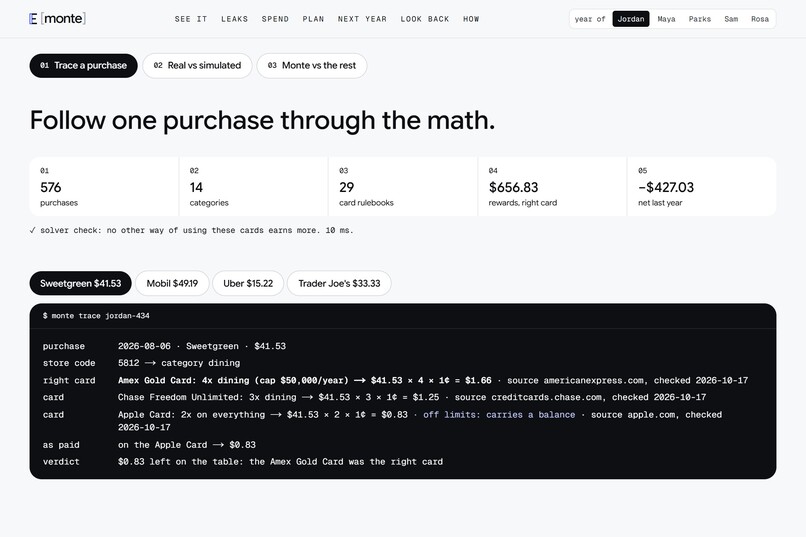Click the 'verdict' row label
This screenshot has width=806, height=537.
tap(61, 462)
